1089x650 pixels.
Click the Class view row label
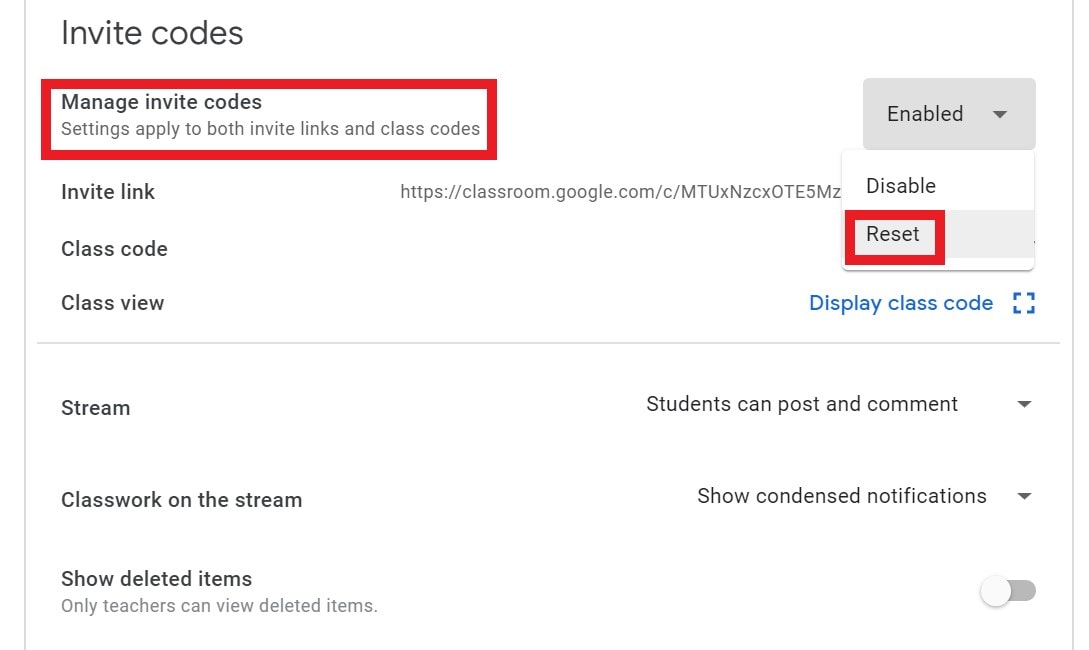pyautogui.click(x=113, y=303)
